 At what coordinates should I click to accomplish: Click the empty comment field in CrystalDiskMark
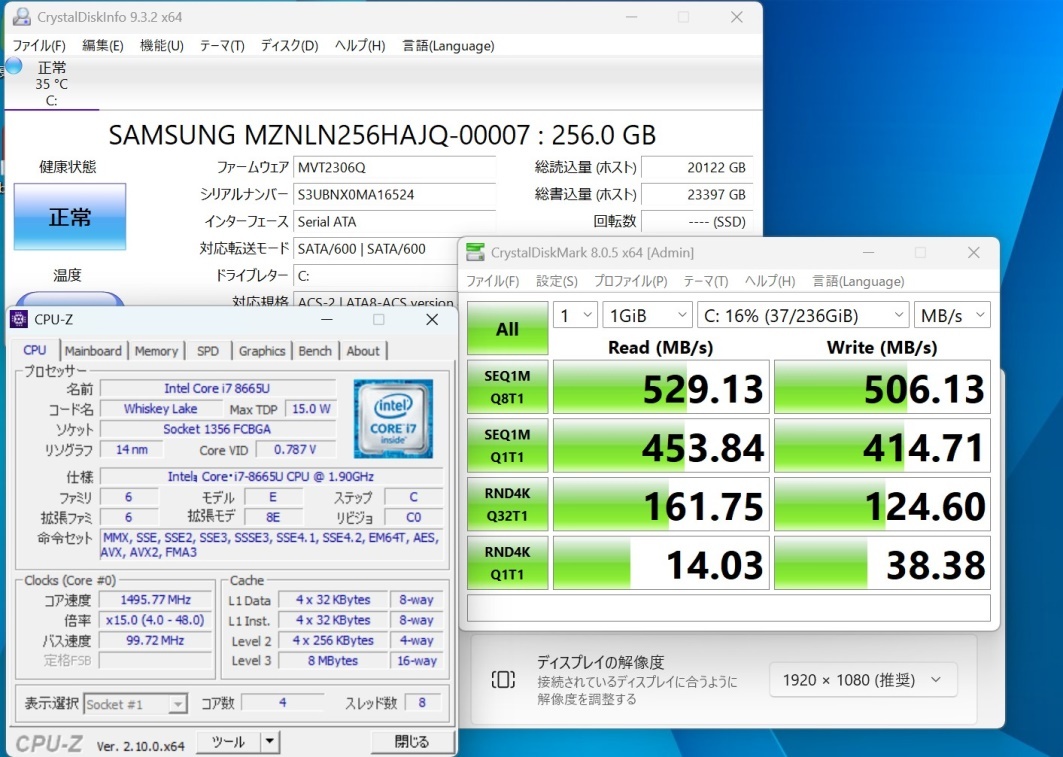click(x=729, y=608)
